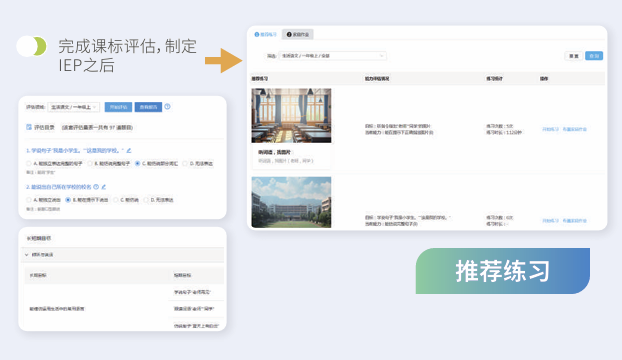Switch to the first tab in the practice panel
This screenshot has width=622, height=360.
[265, 34]
